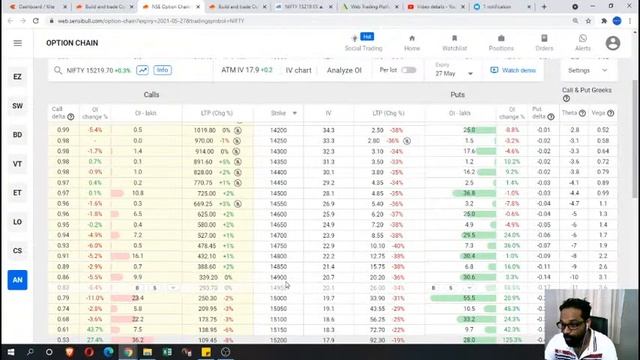
Task: Open File Explorer from the taskbar
Action: [x=147, y=352]
